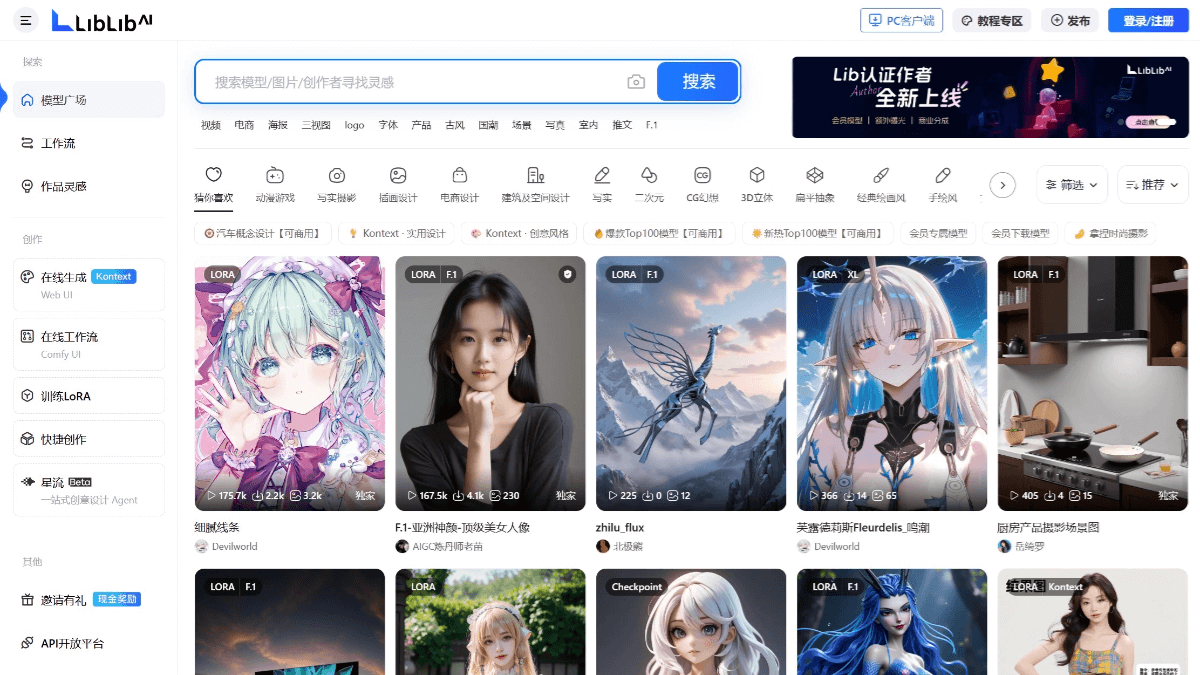Open 快捷创作 in the sidebar
1200x675 pixels.
pos(89,439)
